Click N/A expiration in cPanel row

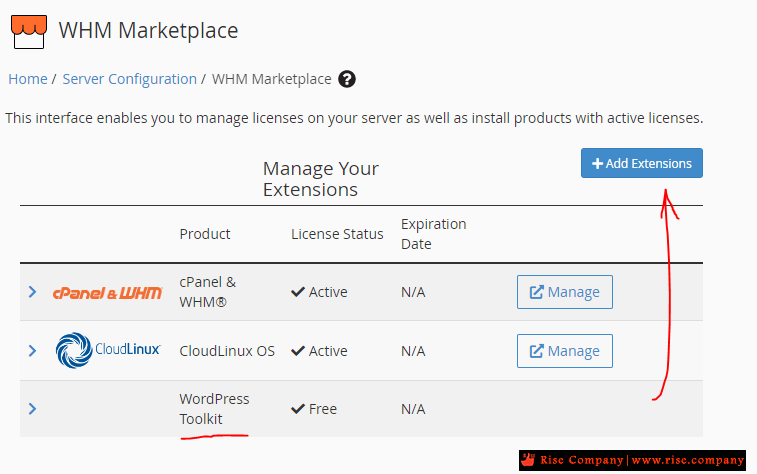(x=413, y=292)
